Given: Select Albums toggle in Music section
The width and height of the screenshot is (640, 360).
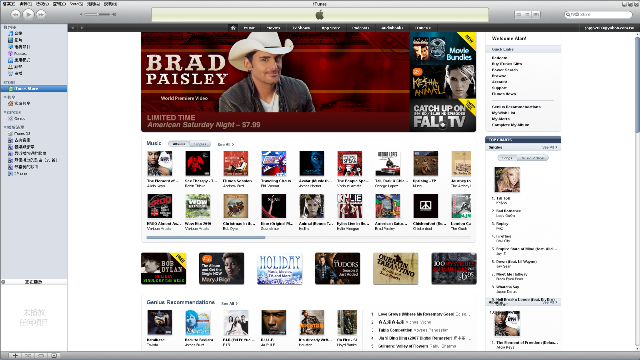Looking at the screenshot, I should pyautogui.click(x=179, y=144).
